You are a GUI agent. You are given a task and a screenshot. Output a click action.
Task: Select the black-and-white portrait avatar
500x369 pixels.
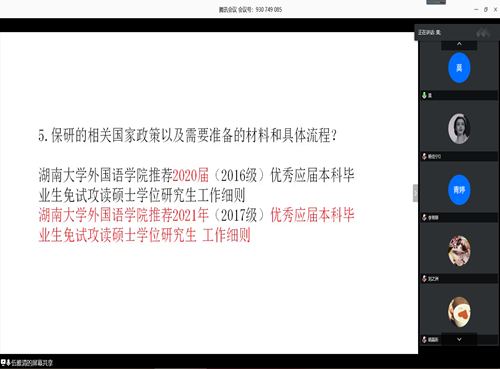coord(459,129)
